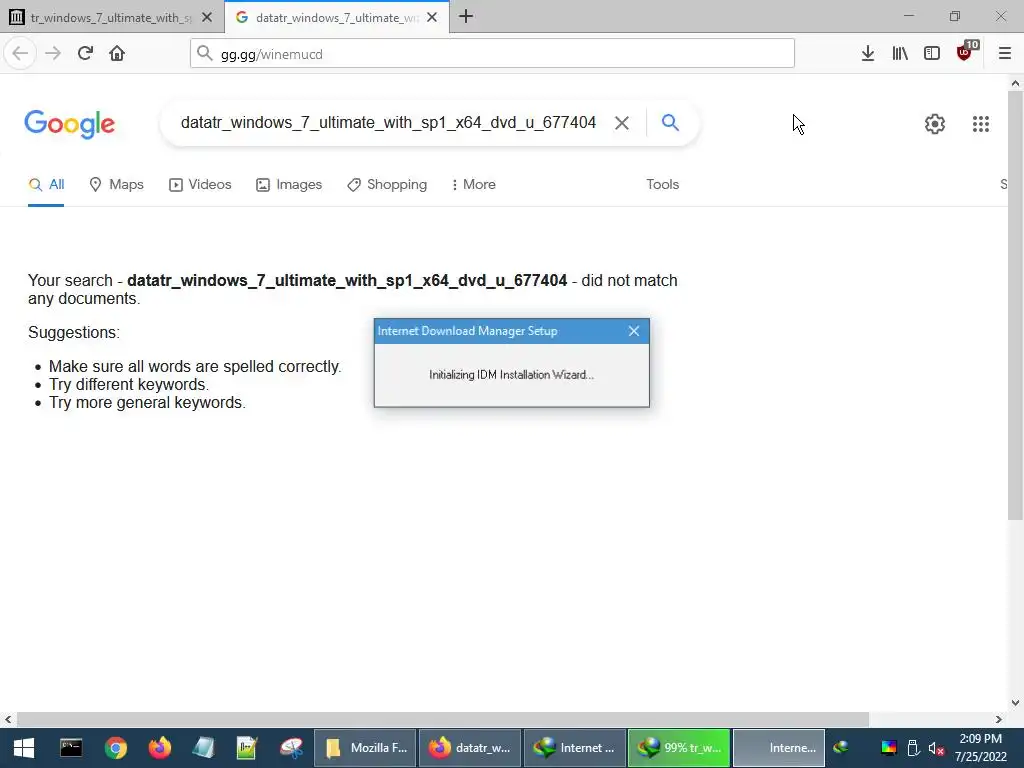Switch to the Internet ... IDM taskbar window
This screenshot has width=1024, height=768.
coord(575,748)
